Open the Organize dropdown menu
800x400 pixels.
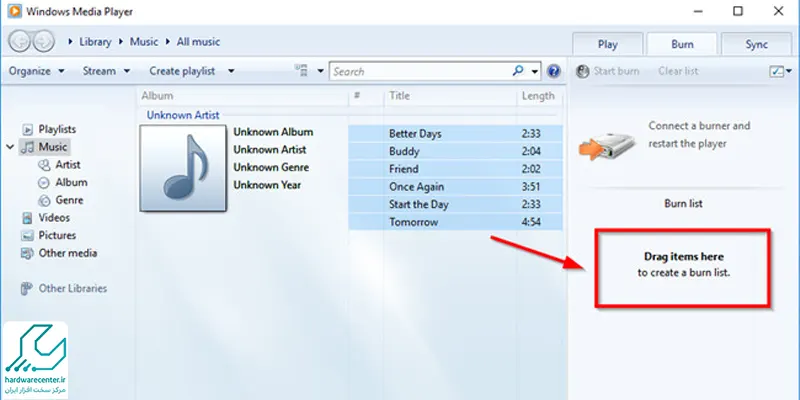[37, 71]
